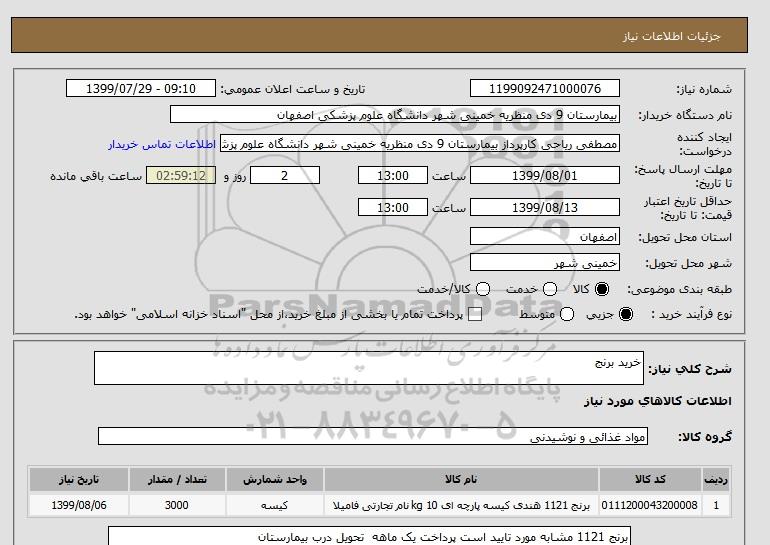The width and height of the screenshot is (770, 545).
Task: Click the شرح کلی نیاز label
Action: pos(690,369)
